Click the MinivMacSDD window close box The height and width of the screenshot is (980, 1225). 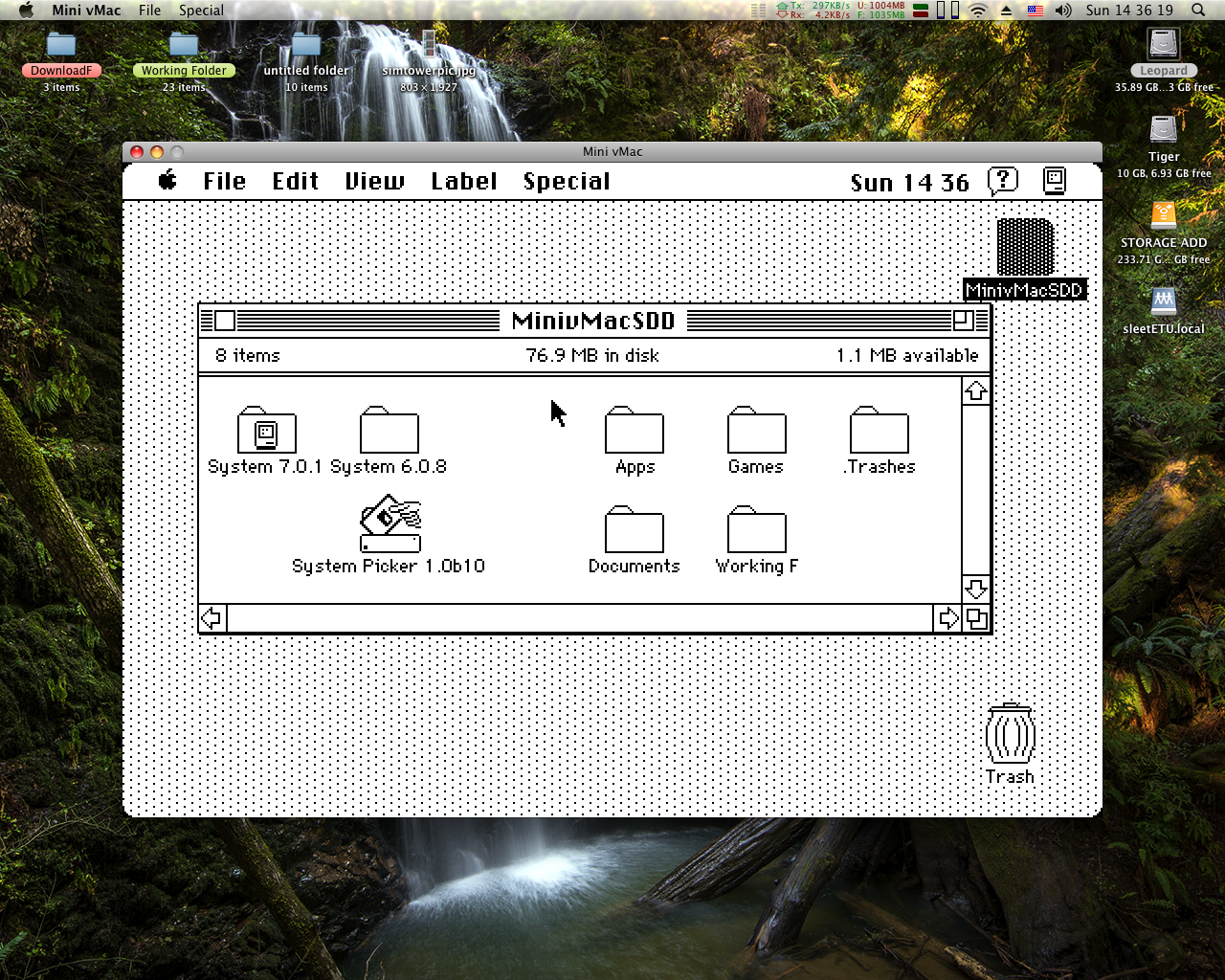click(x=225, y=321)
